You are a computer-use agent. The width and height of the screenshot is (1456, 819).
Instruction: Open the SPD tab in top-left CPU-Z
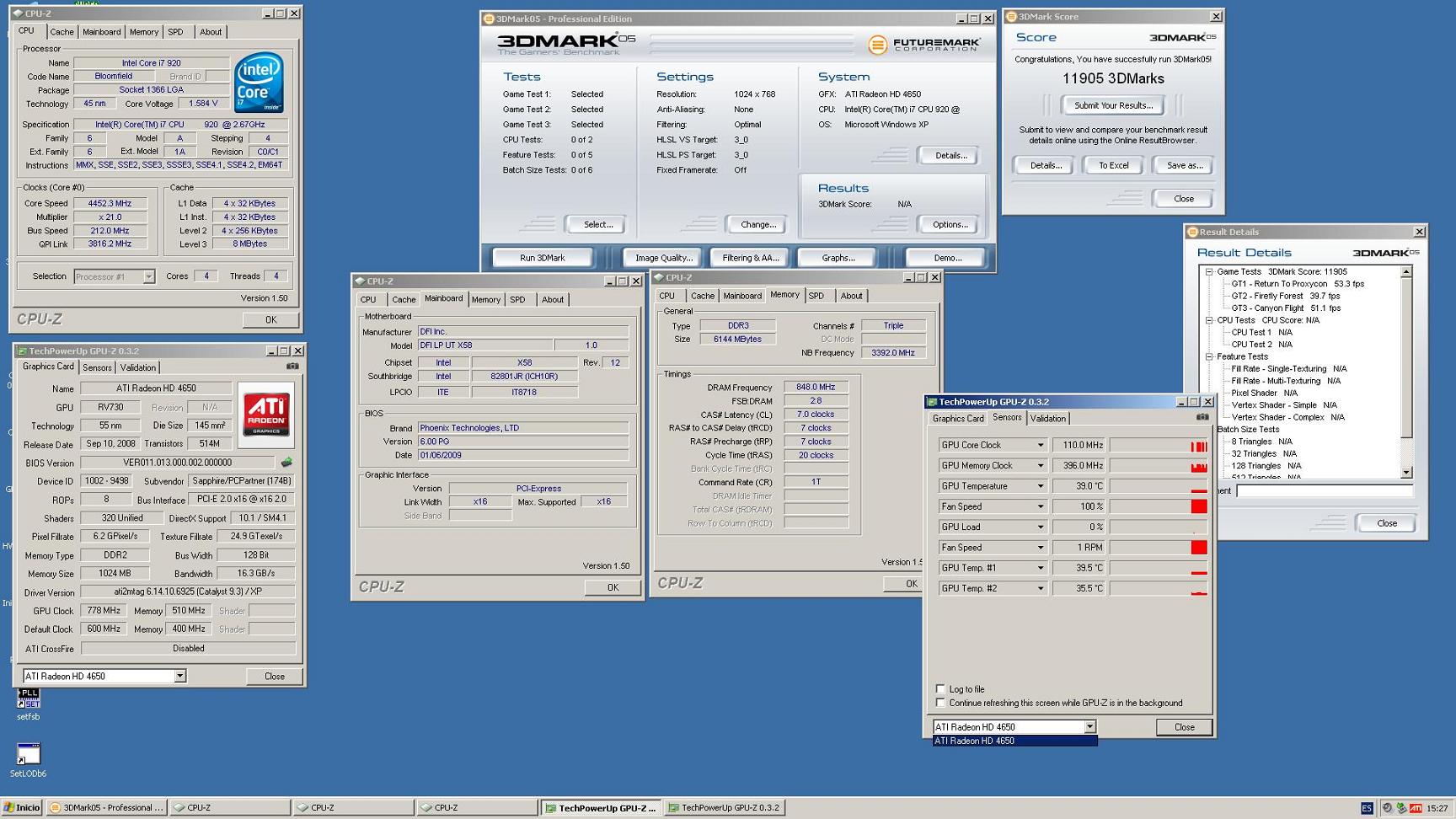pyautogui.click(x=175, y=32)
